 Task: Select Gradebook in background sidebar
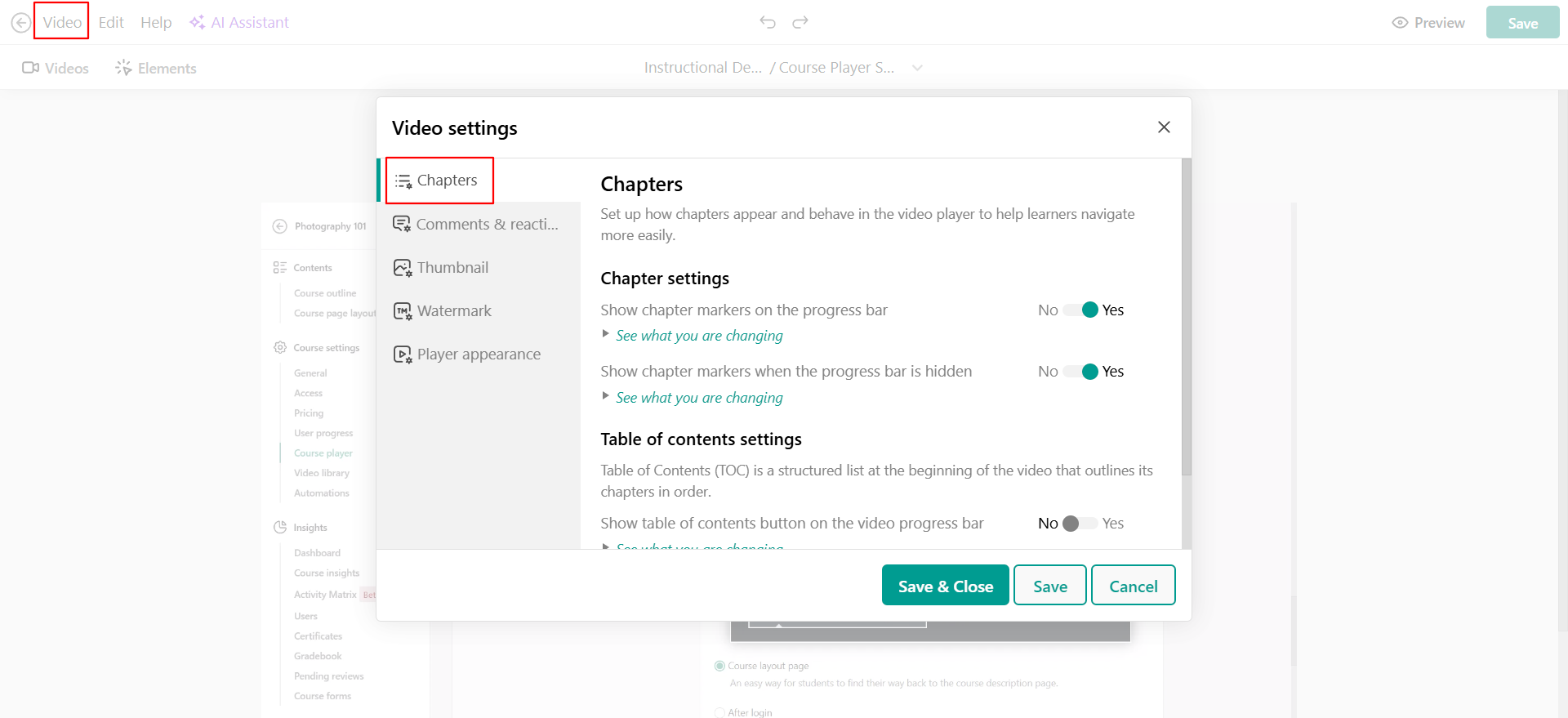point(318,656)
